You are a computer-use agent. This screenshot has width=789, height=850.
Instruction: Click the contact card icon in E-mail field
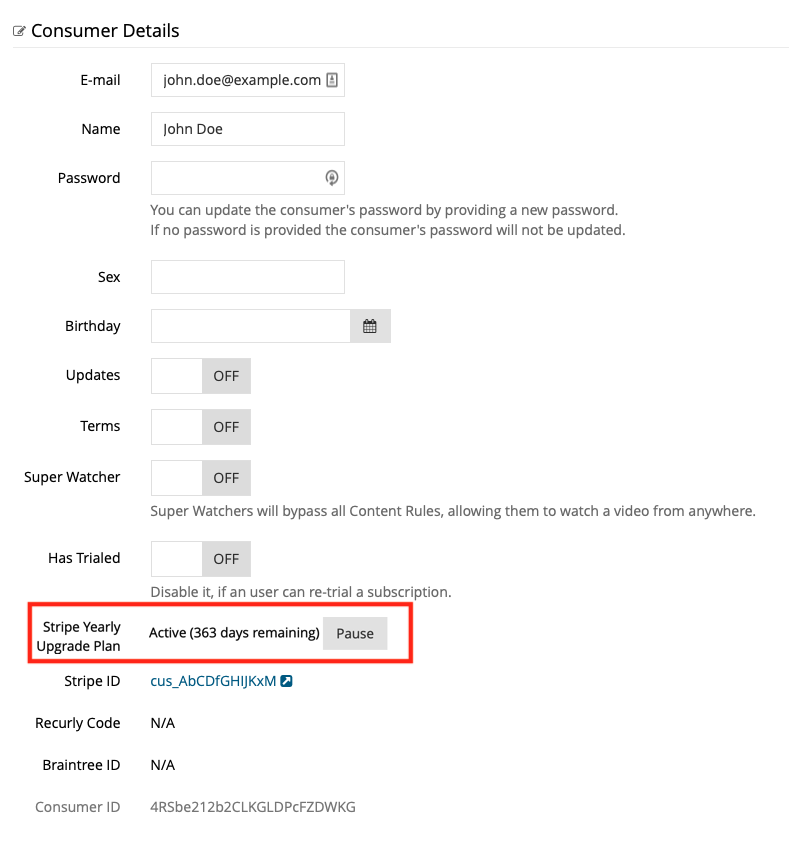332,80
